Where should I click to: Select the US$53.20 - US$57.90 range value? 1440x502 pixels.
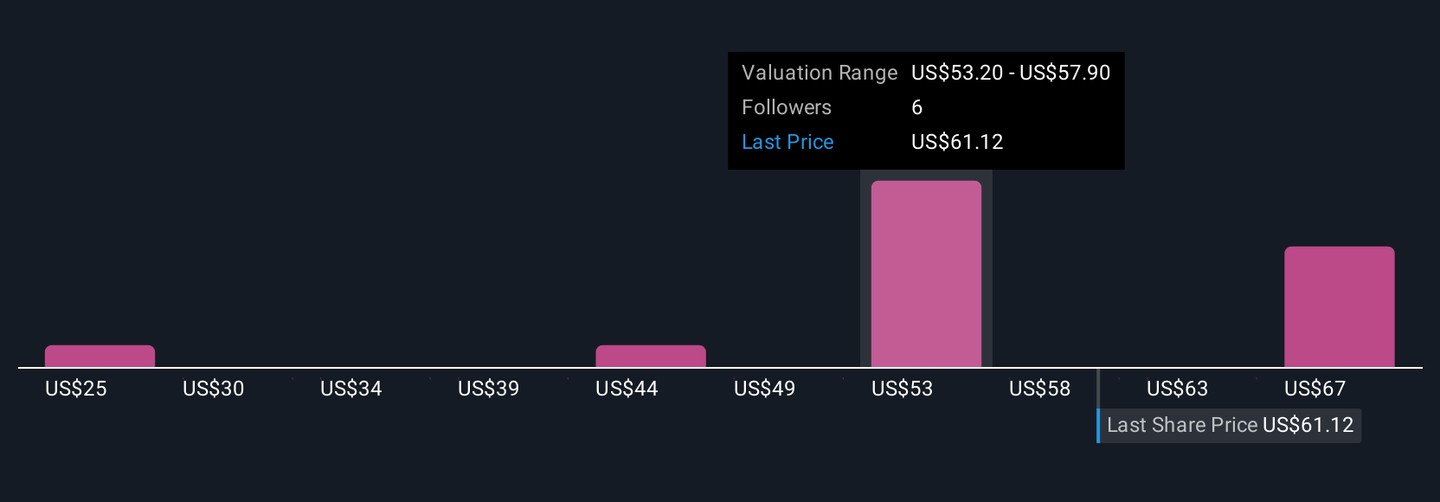(x=1010, y=73)
